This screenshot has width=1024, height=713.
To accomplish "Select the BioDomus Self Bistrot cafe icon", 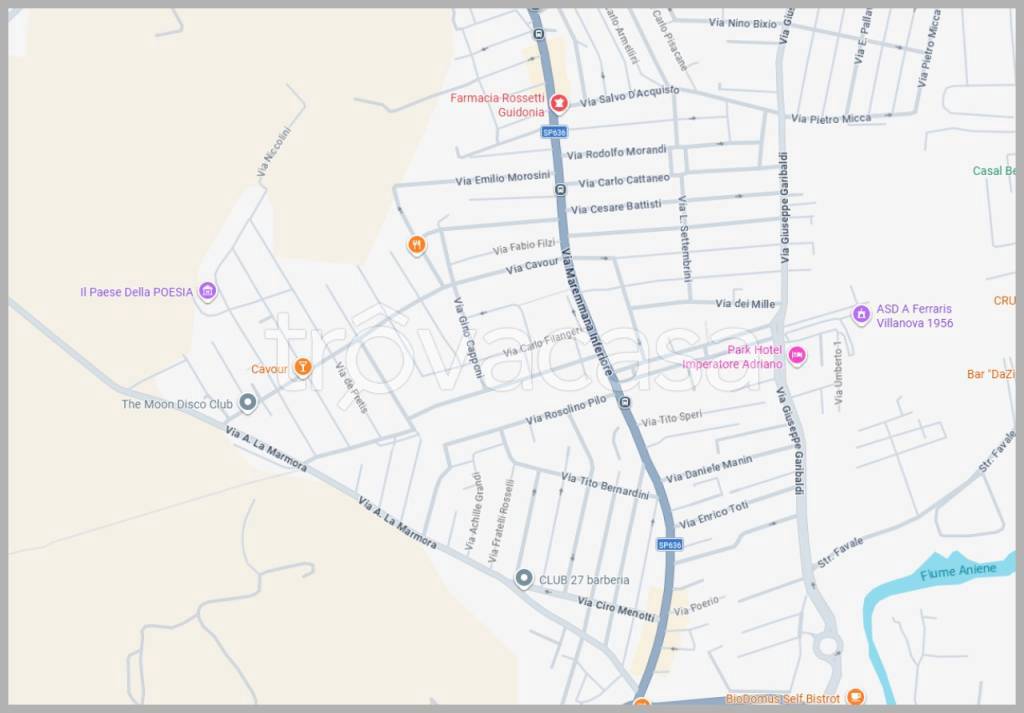I will [854, 696].
